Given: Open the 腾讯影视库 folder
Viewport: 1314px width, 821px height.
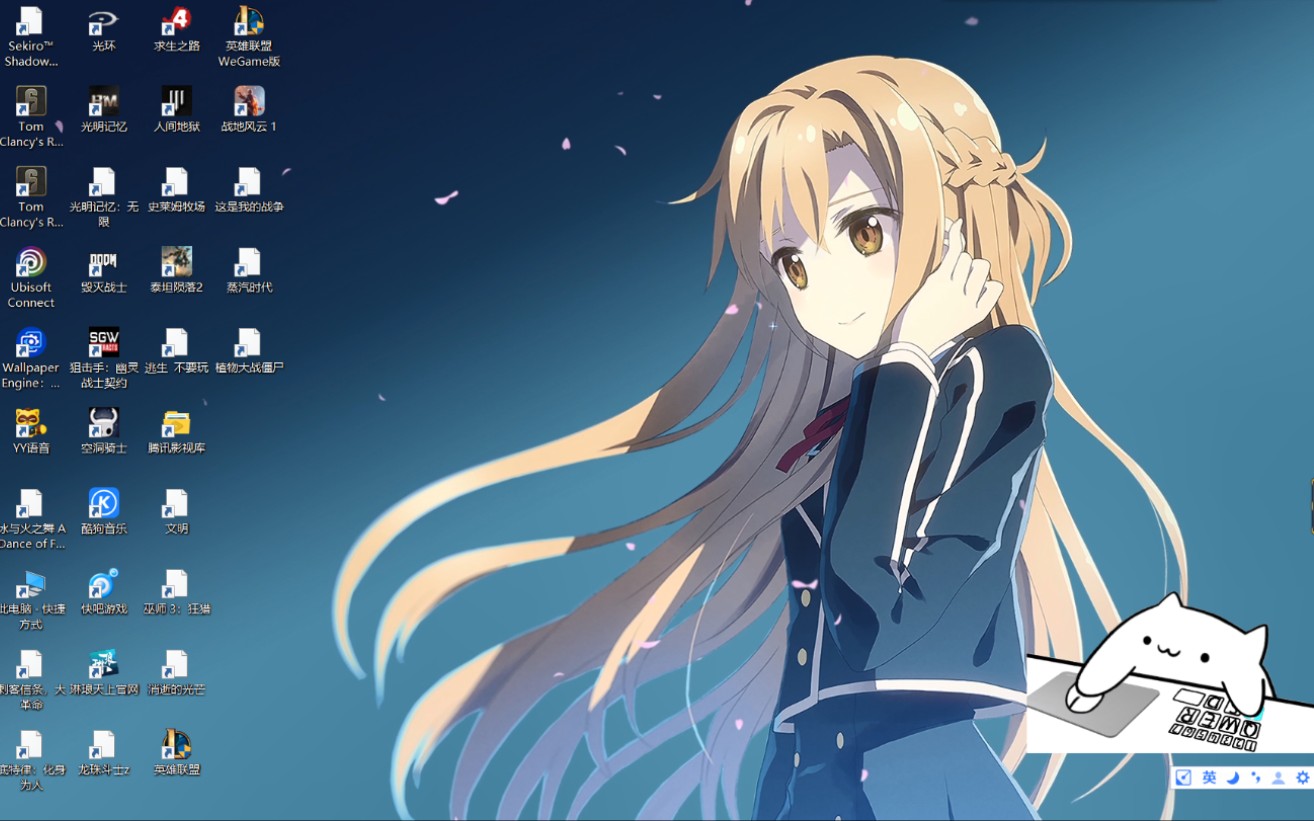Looking at the screenshot, I should point(176,424).
